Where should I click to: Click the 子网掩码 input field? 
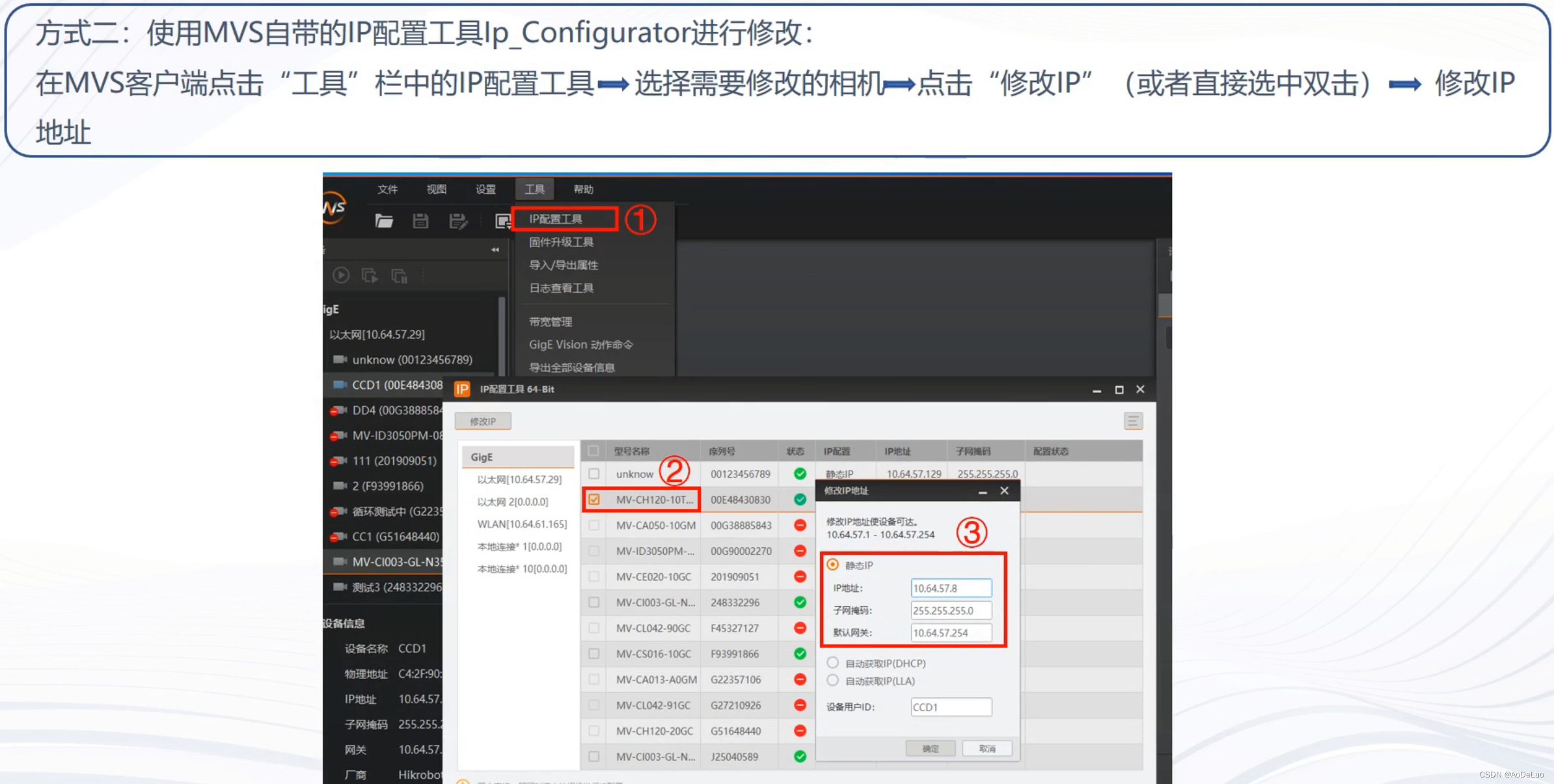coord(951,610)
